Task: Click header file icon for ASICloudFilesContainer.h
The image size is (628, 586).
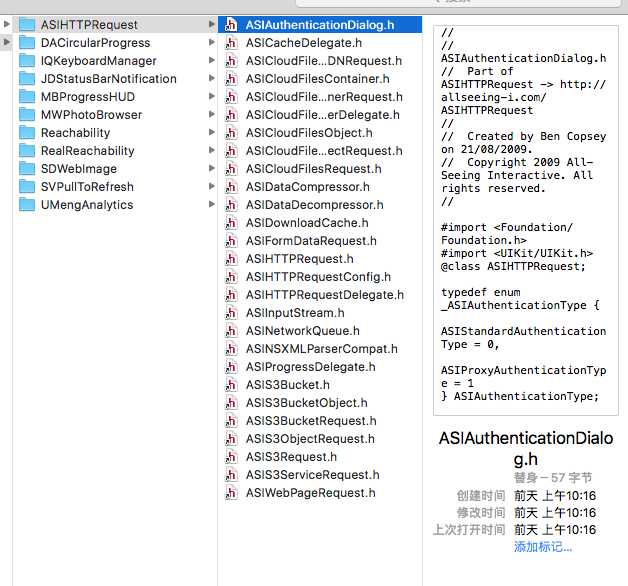Action: [231, 79]
